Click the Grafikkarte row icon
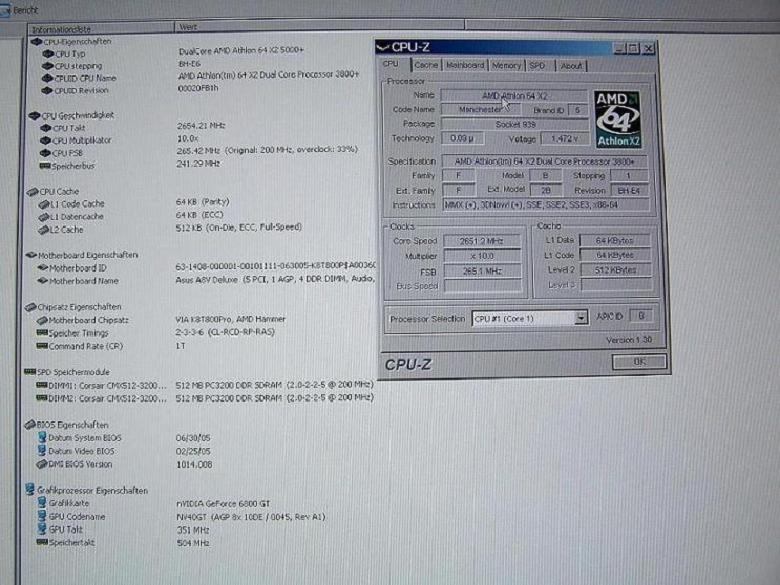The image size is (780, 585). [42, 503]
